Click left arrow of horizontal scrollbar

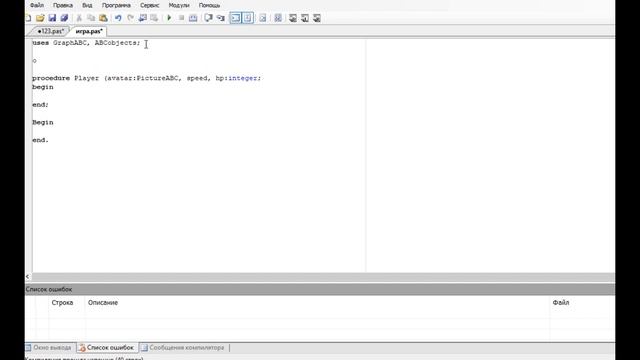point(28,277)
